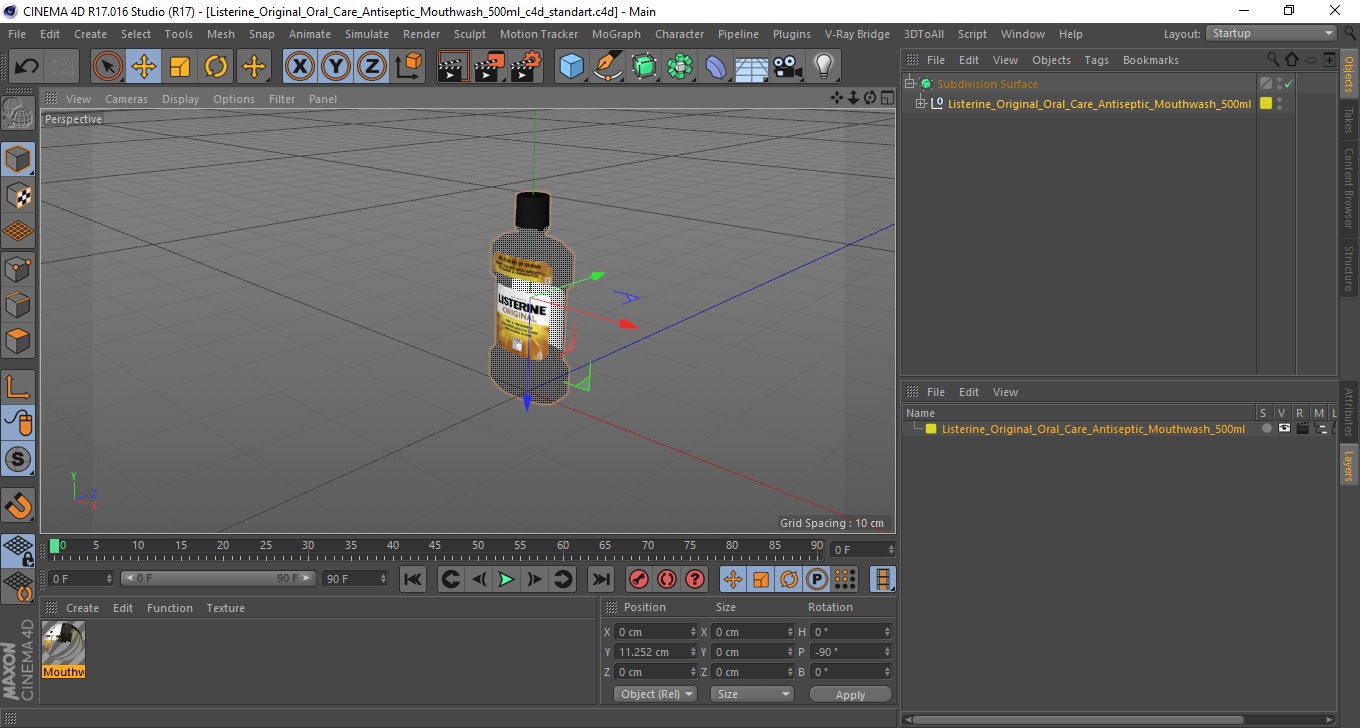Click the Position Y input field
Viewport: 1360px width, 728px height.
pyautogui.click(x=657, y=652)
